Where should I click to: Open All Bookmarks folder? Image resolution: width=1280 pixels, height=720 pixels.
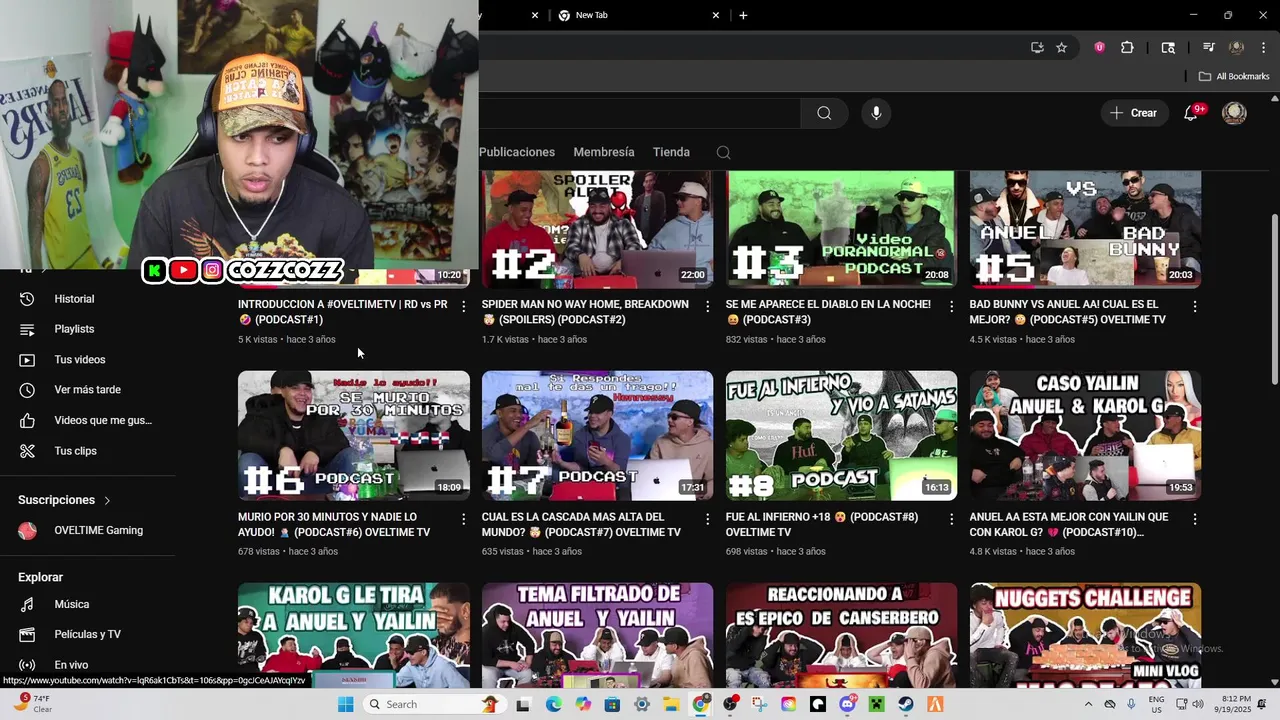[x=1233, y=76]
